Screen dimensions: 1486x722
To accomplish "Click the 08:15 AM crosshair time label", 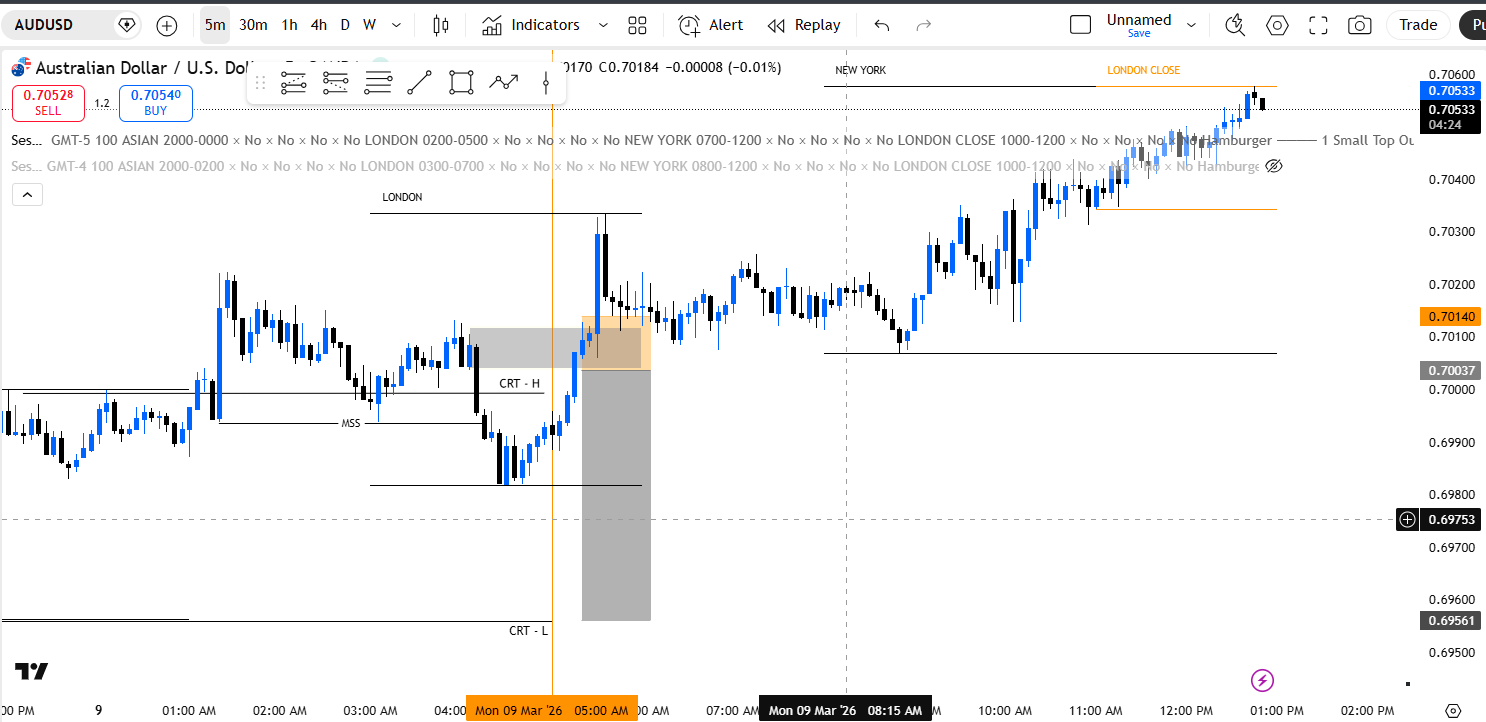I will pyautogui.click(x=845, y=711).
